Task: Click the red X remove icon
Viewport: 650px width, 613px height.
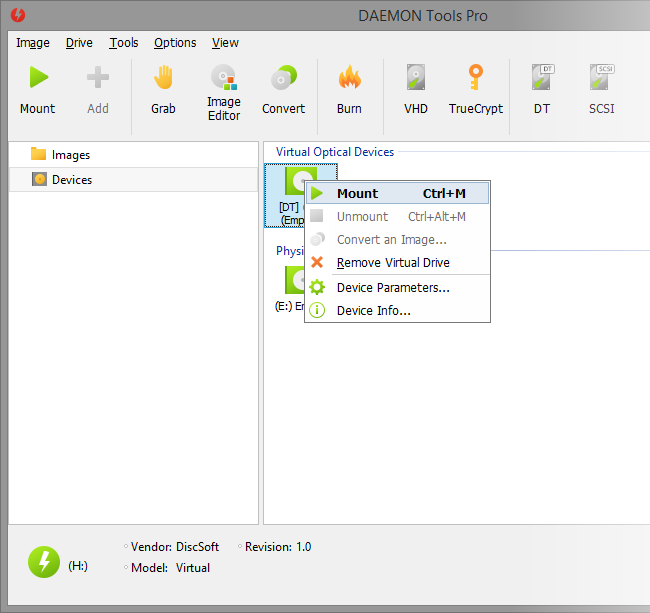Action: tap(317, 262)
